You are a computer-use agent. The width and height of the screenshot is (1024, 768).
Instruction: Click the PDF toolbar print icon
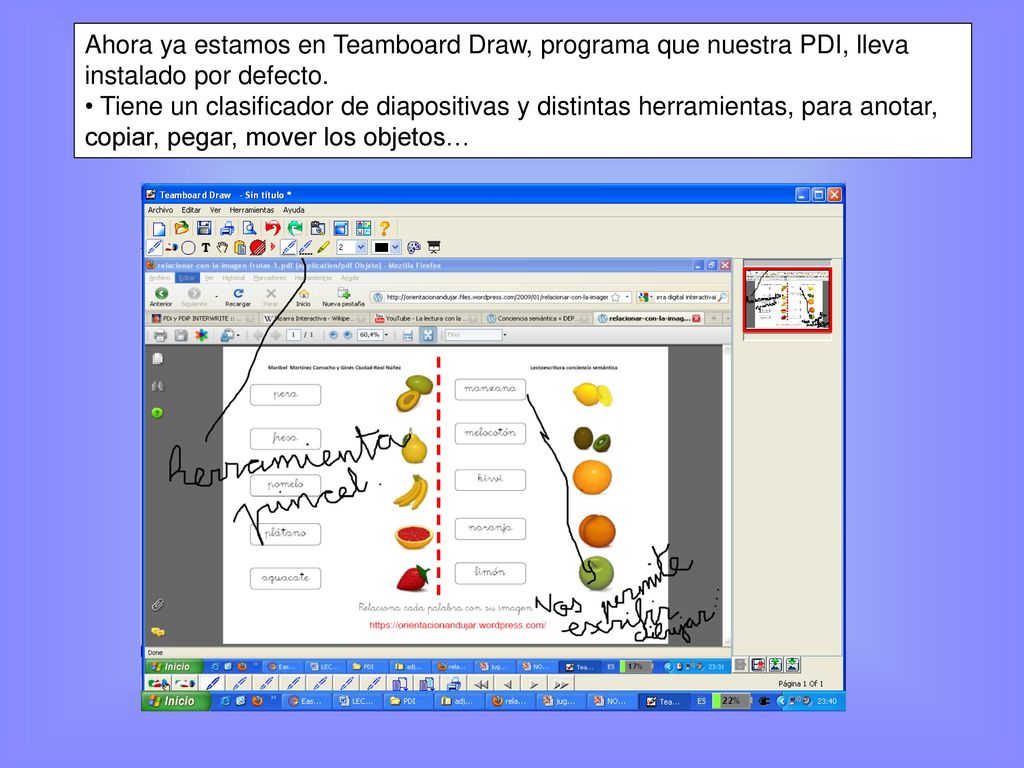pos(159,335)
